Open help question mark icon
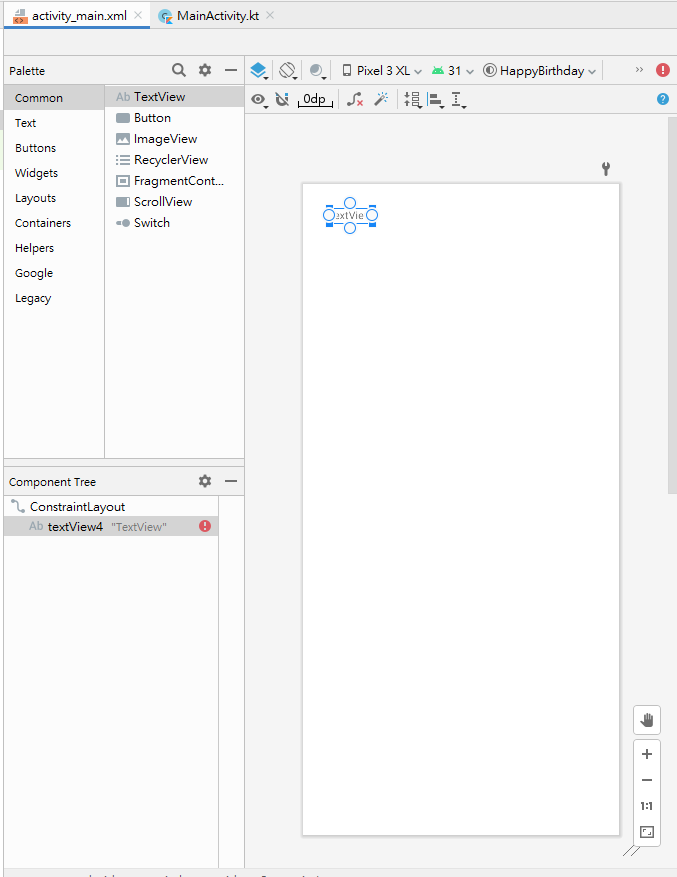Viewport: 677px width, 877px height. pos(662,99)
